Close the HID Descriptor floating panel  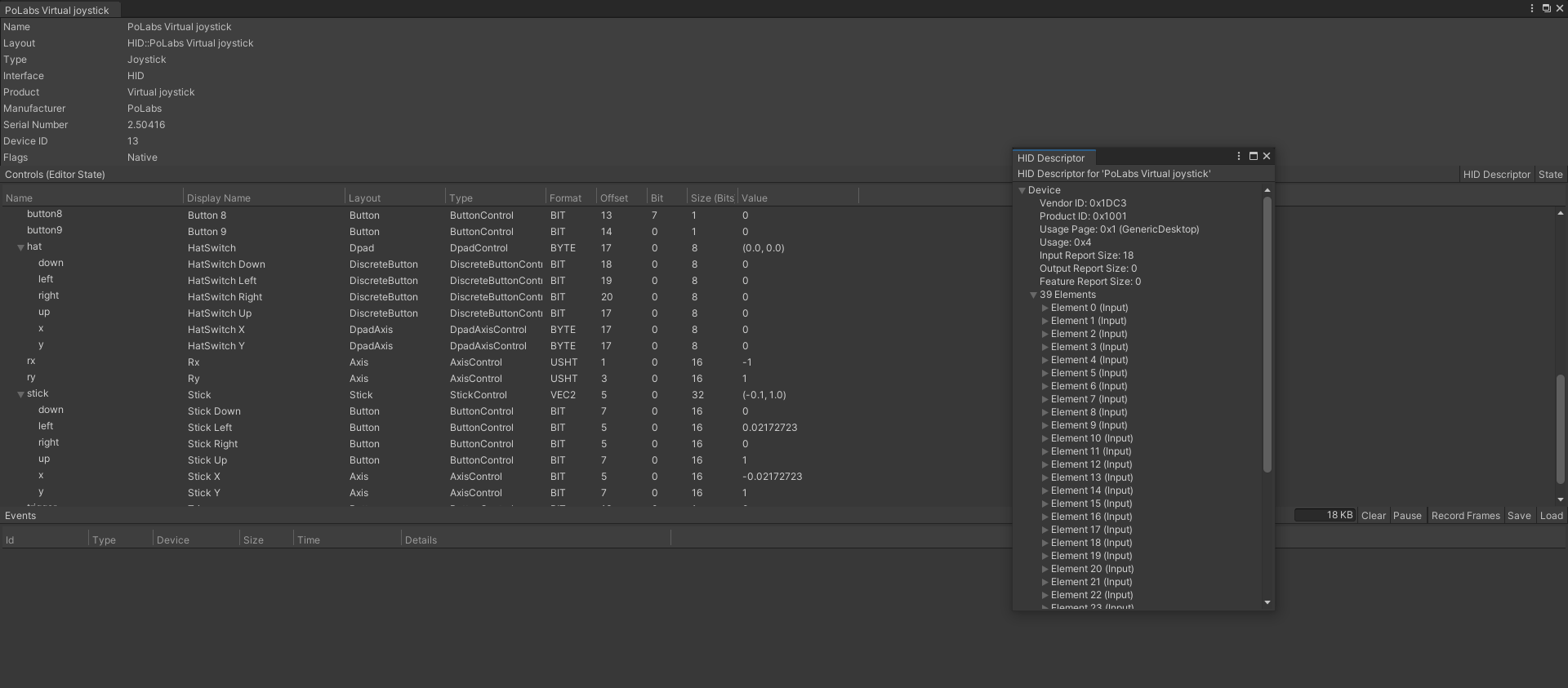click(x=1267, y=156)
